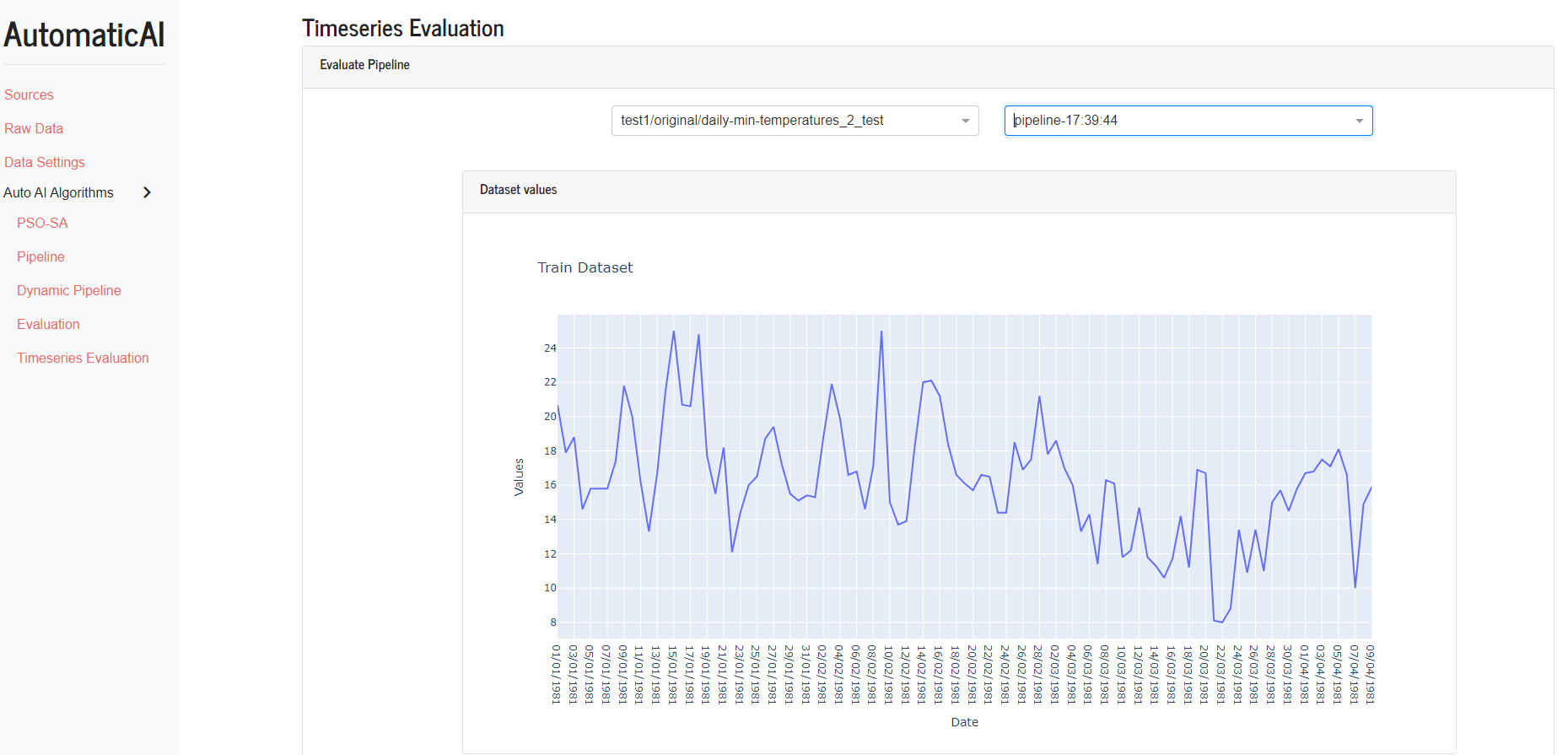Click the Train Dataset chart title
This screenshot has height=755, width=1568.
click(x=585, y=267)
